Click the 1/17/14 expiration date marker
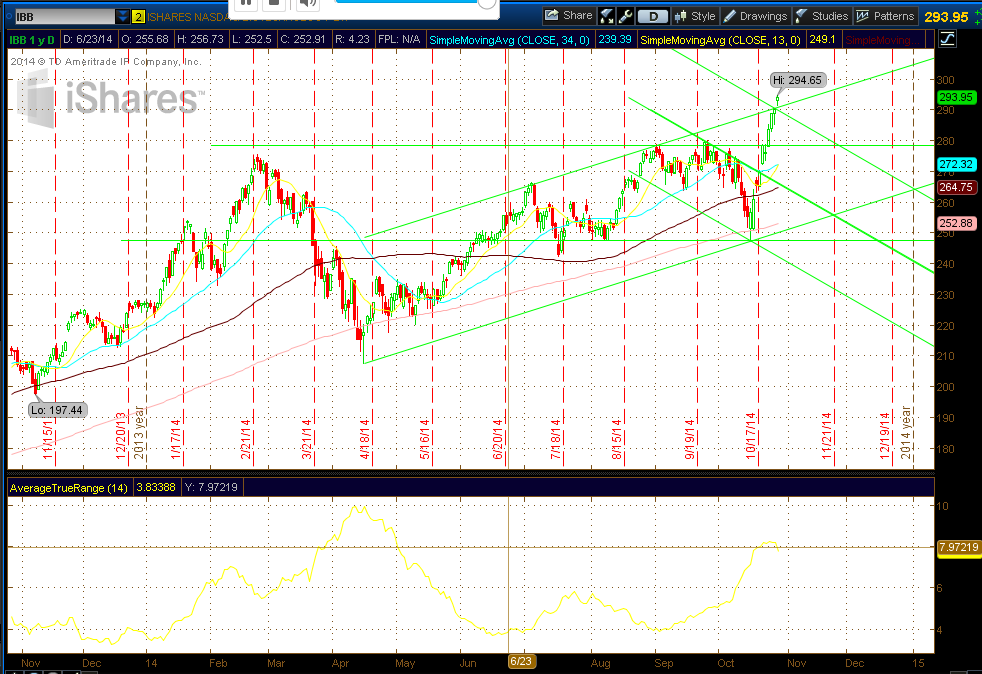The width and height of the screenshot is (982, 674). [x=176, y=438]
